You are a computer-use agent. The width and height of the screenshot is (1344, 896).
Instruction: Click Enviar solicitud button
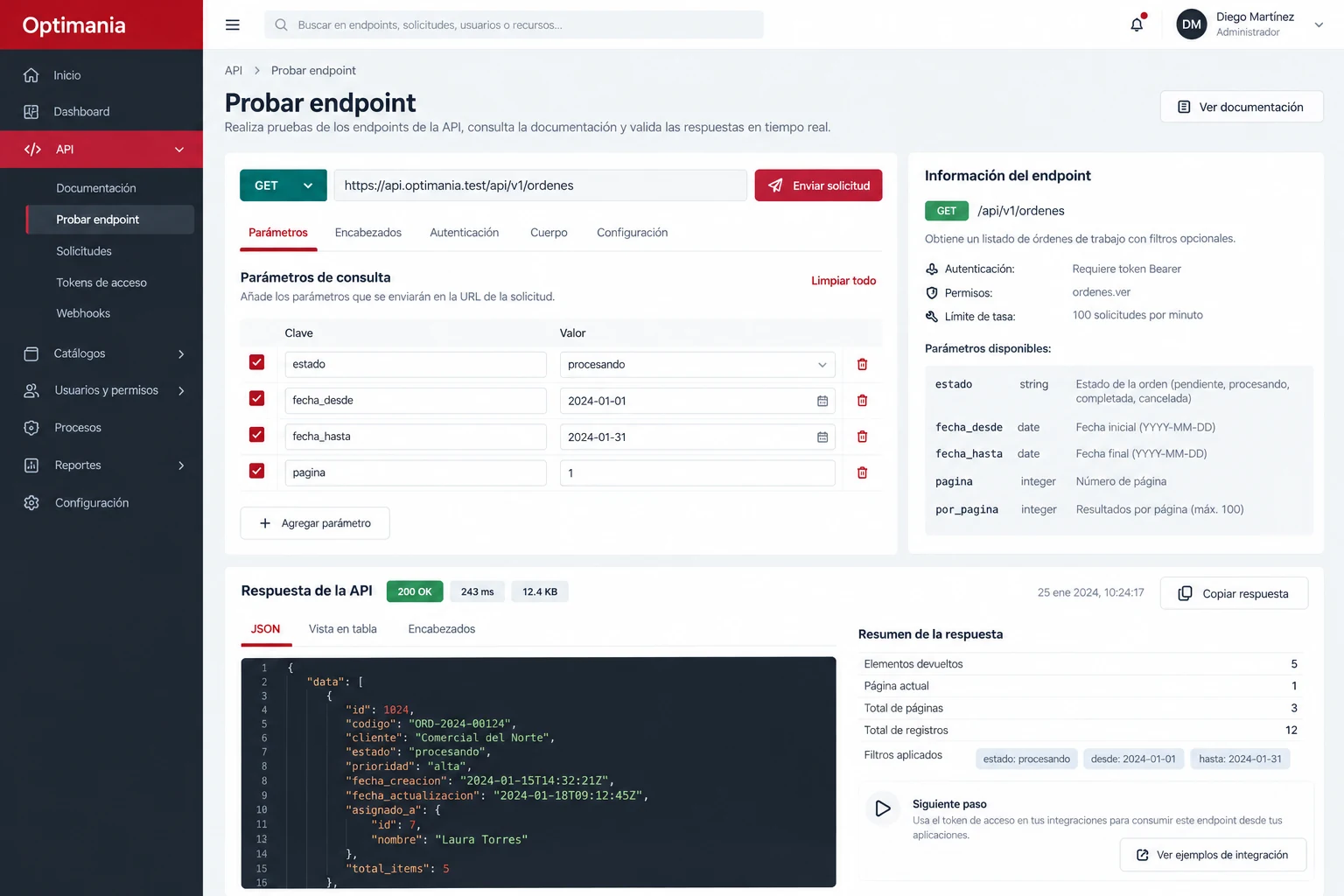(x=818, y=185)
